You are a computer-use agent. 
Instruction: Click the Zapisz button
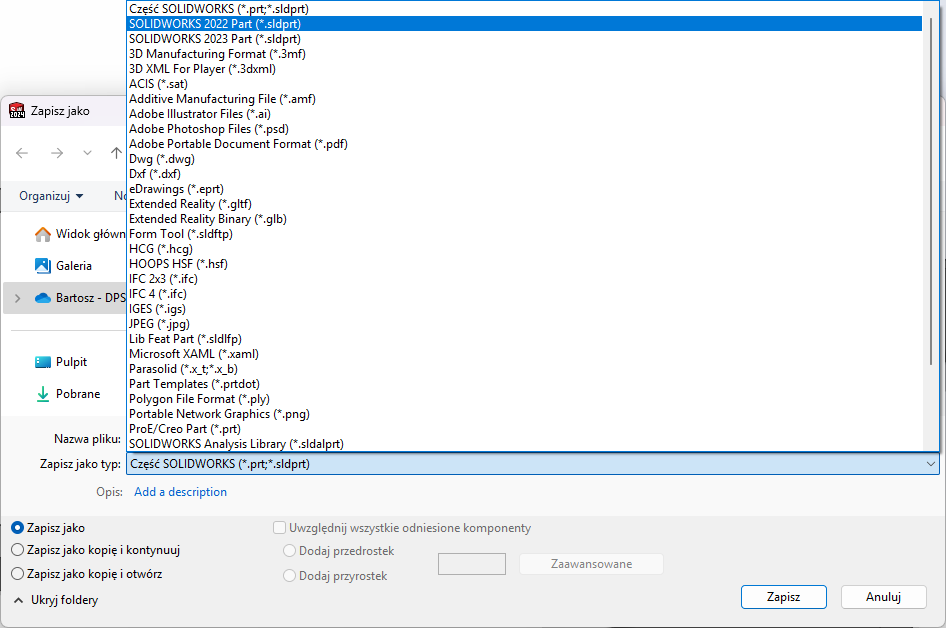783,597
